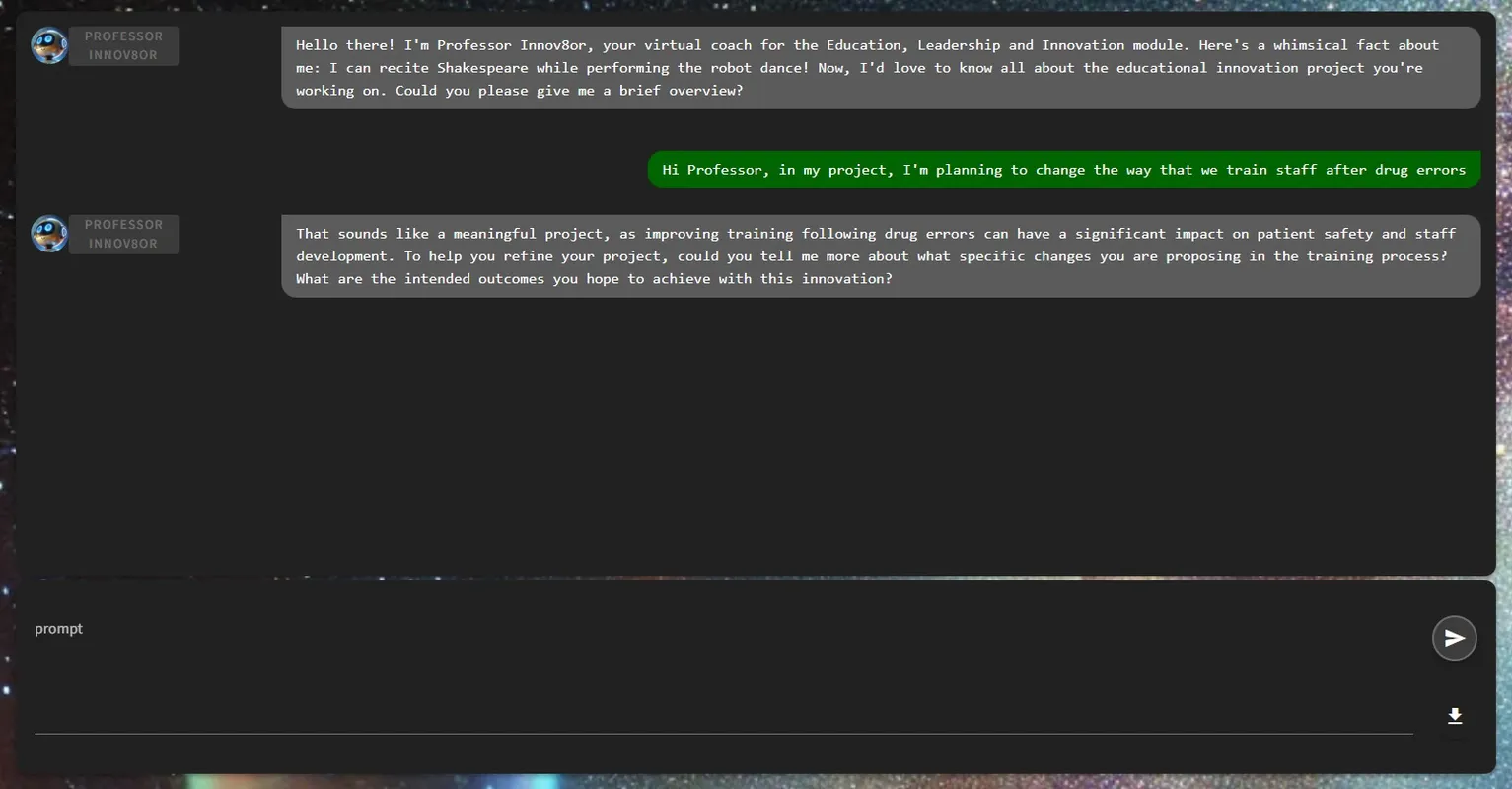Select the first Professor greeting message bubble
This screenshot has width=1512, height=789.
tap(881, 67)
